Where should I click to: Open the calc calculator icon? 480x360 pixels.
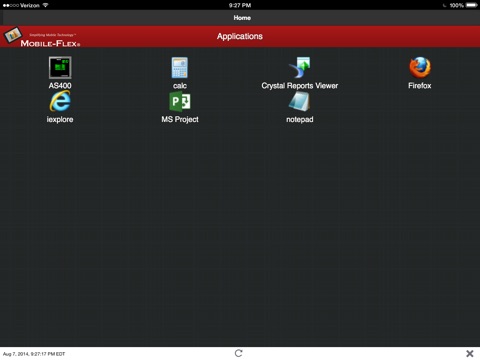[x=180, y=68]
